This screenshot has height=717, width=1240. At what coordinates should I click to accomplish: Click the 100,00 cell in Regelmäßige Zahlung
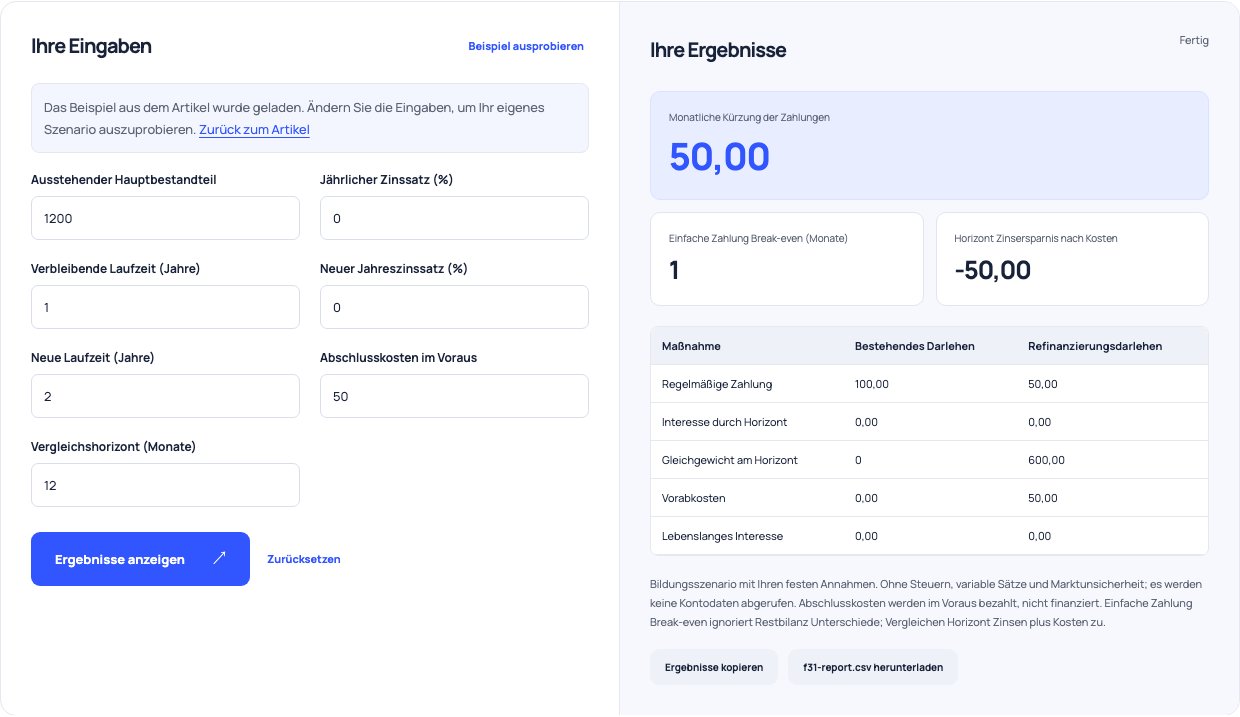pos(872,384)
